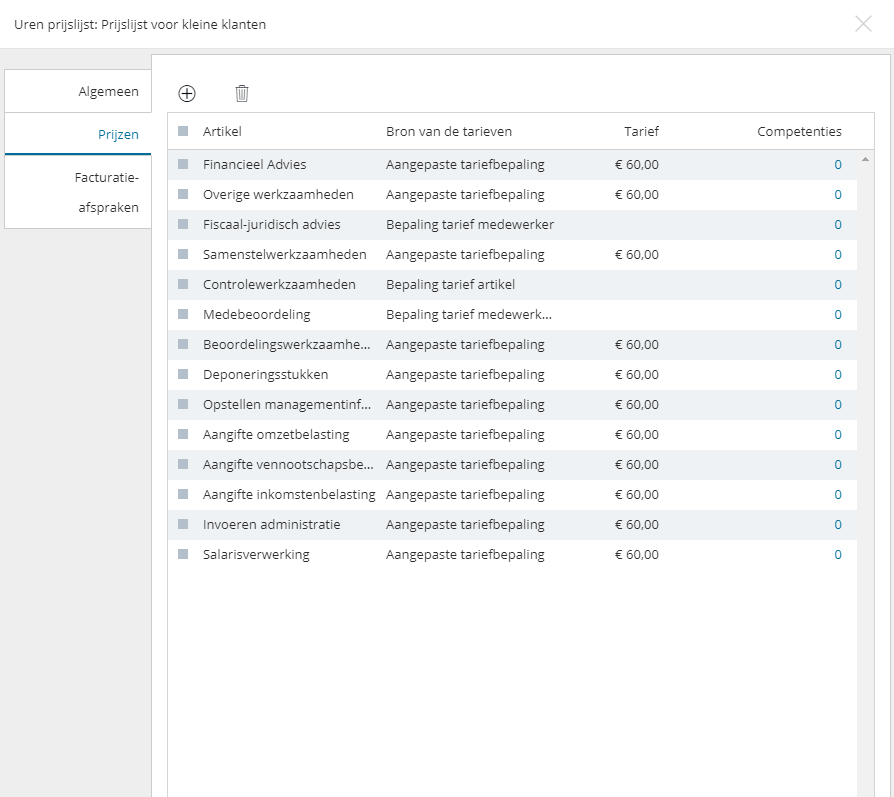This screenshot has height=797, width=894.
Task: Click the Aangifte vennootschapsbe... article cell
Action: [288, 465]
